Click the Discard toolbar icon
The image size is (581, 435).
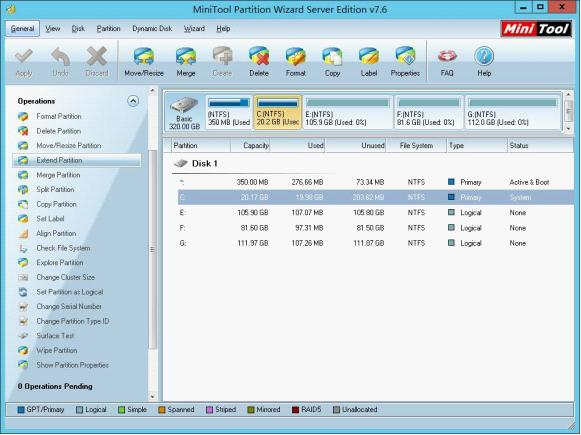(97, 62)
